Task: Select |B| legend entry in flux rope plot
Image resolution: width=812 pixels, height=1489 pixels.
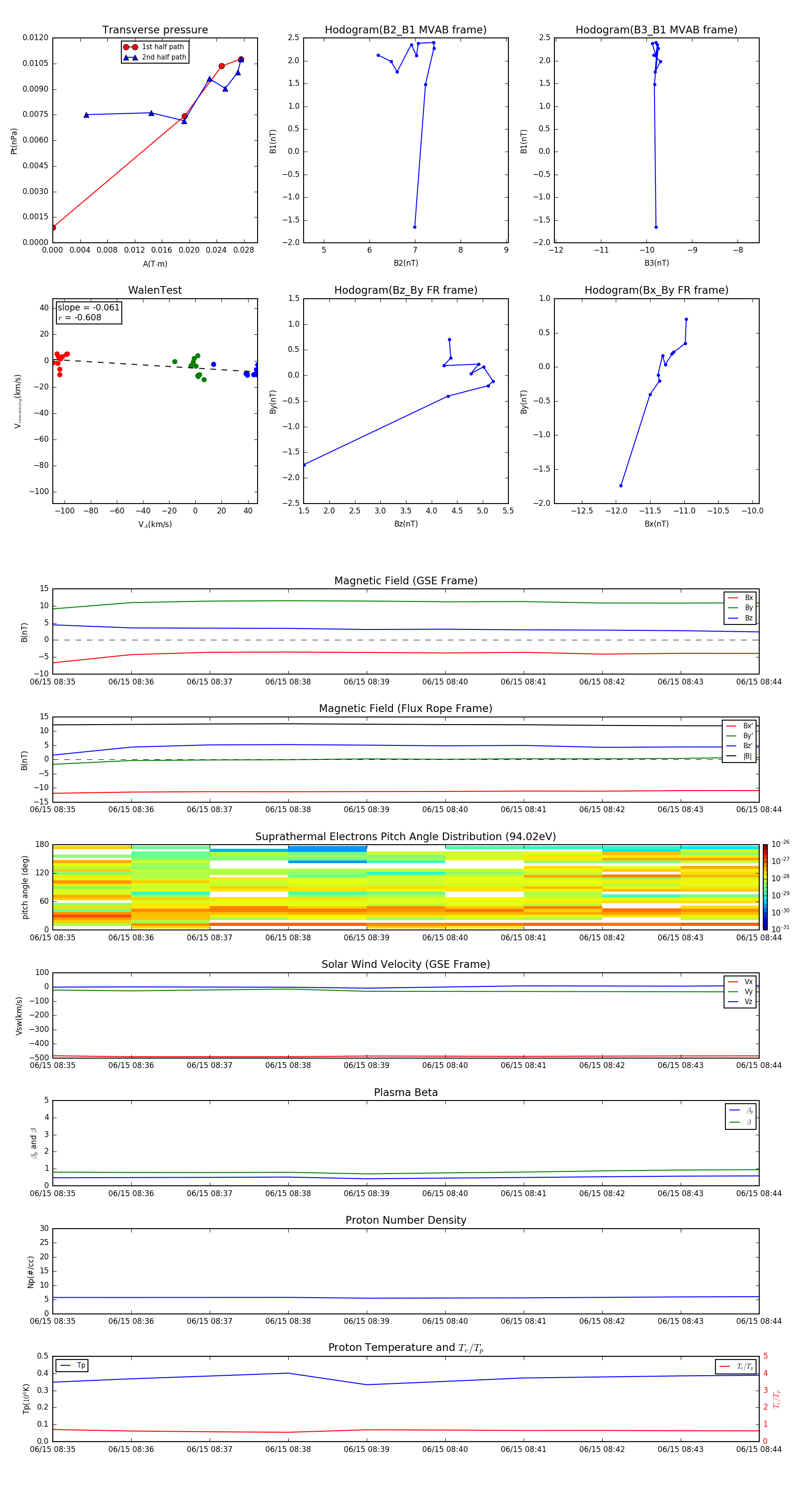Action: 739,756
